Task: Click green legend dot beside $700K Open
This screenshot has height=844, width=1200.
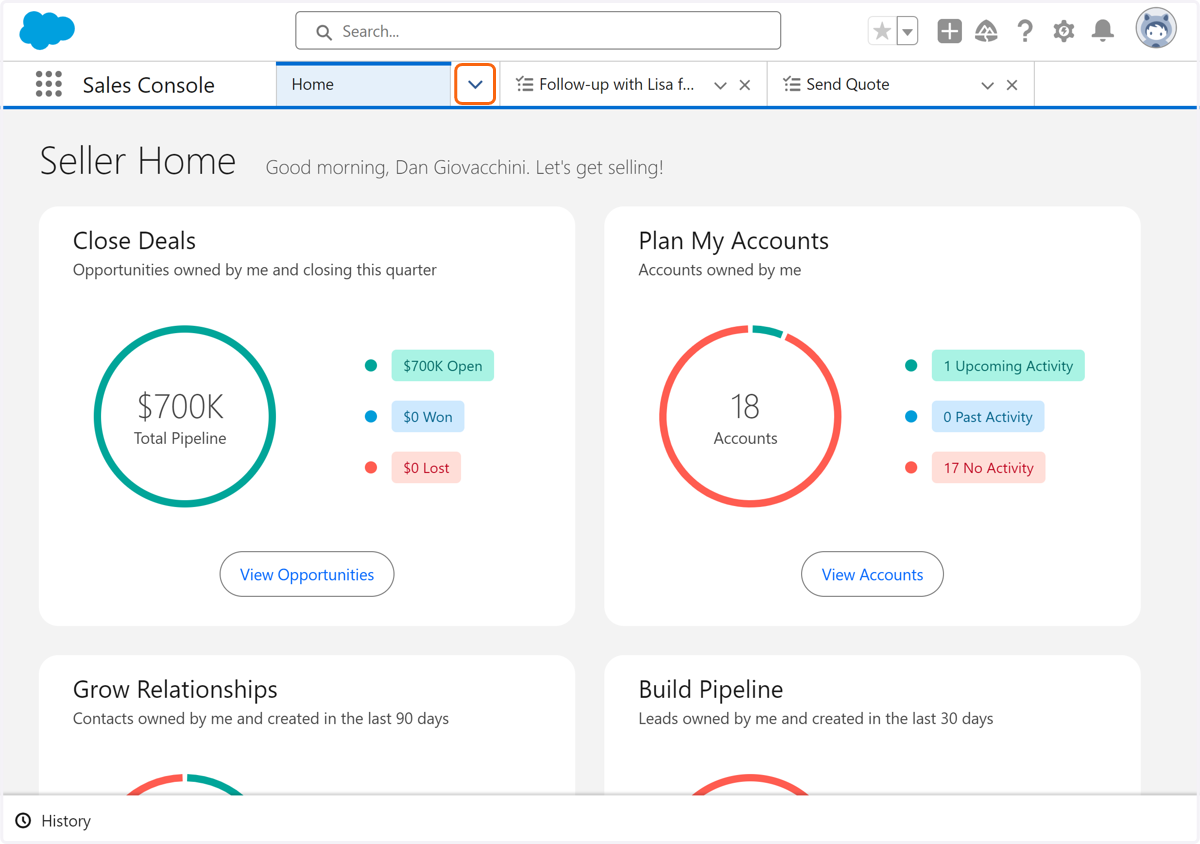Action: coord(371,366)
